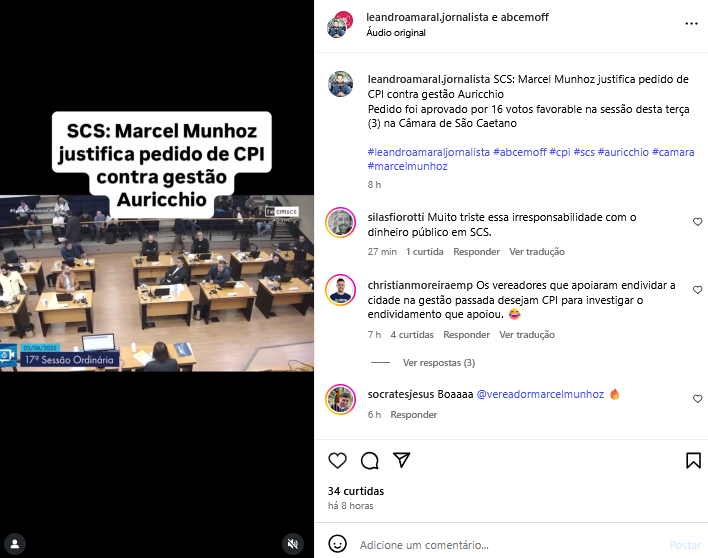Open the emoji picker smiley icon
Viewport: 708px width, 558px height.
pos(337,544)
